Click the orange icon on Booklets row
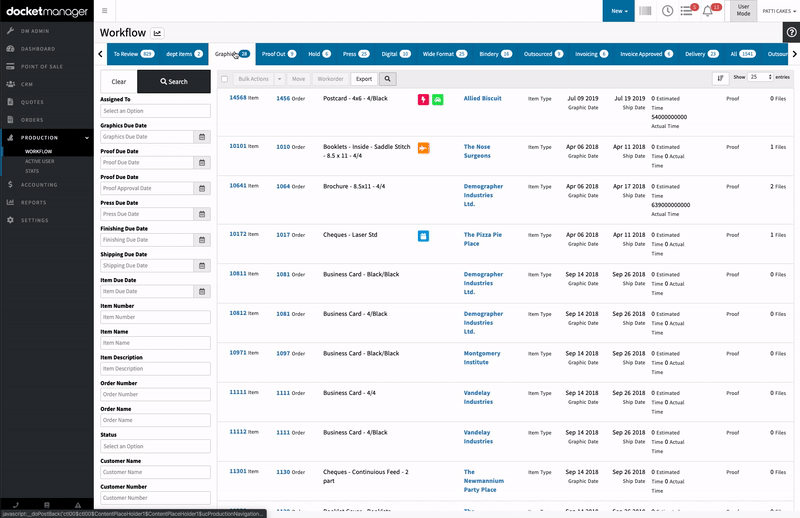 pyautogui.click(x=423, y=148)
